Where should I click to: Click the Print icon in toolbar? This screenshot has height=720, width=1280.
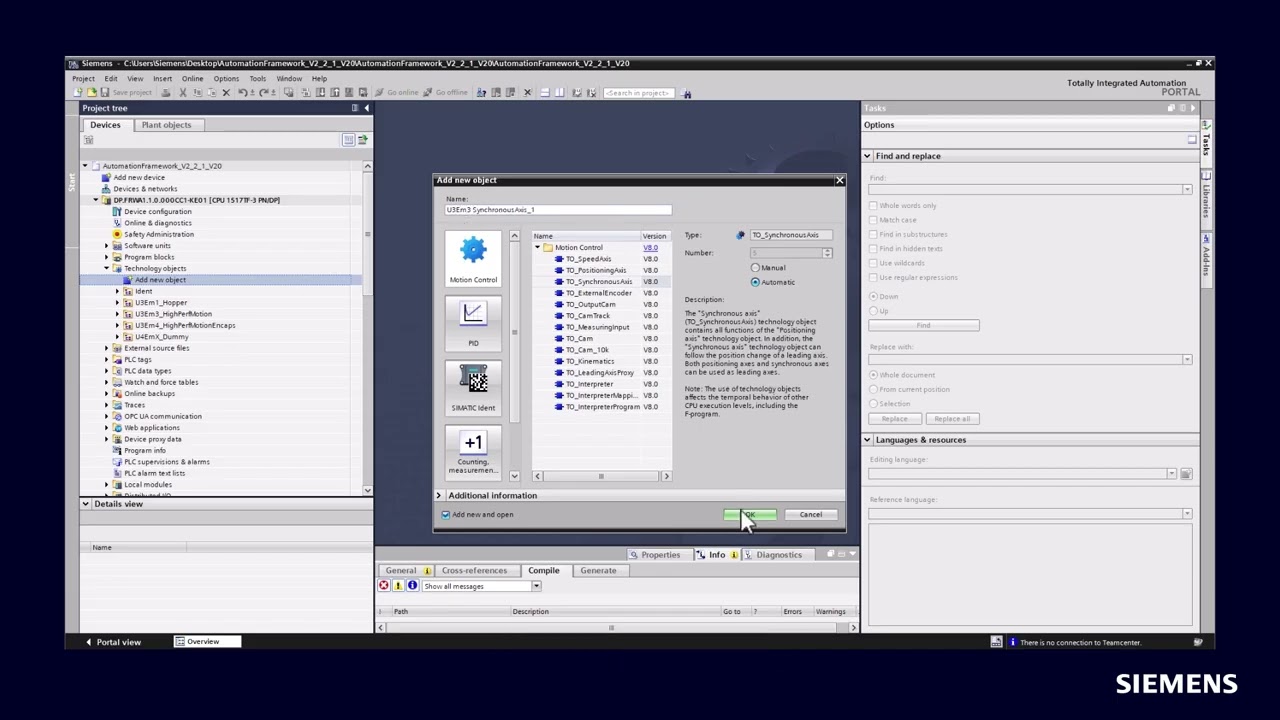(x=166, y=93)
